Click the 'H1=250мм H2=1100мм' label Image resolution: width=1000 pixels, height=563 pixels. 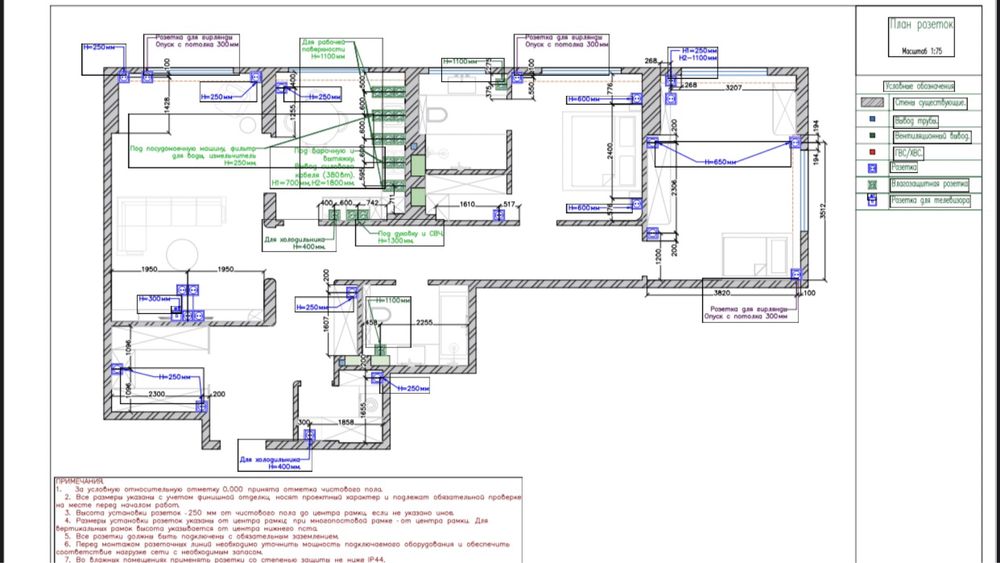698,54
